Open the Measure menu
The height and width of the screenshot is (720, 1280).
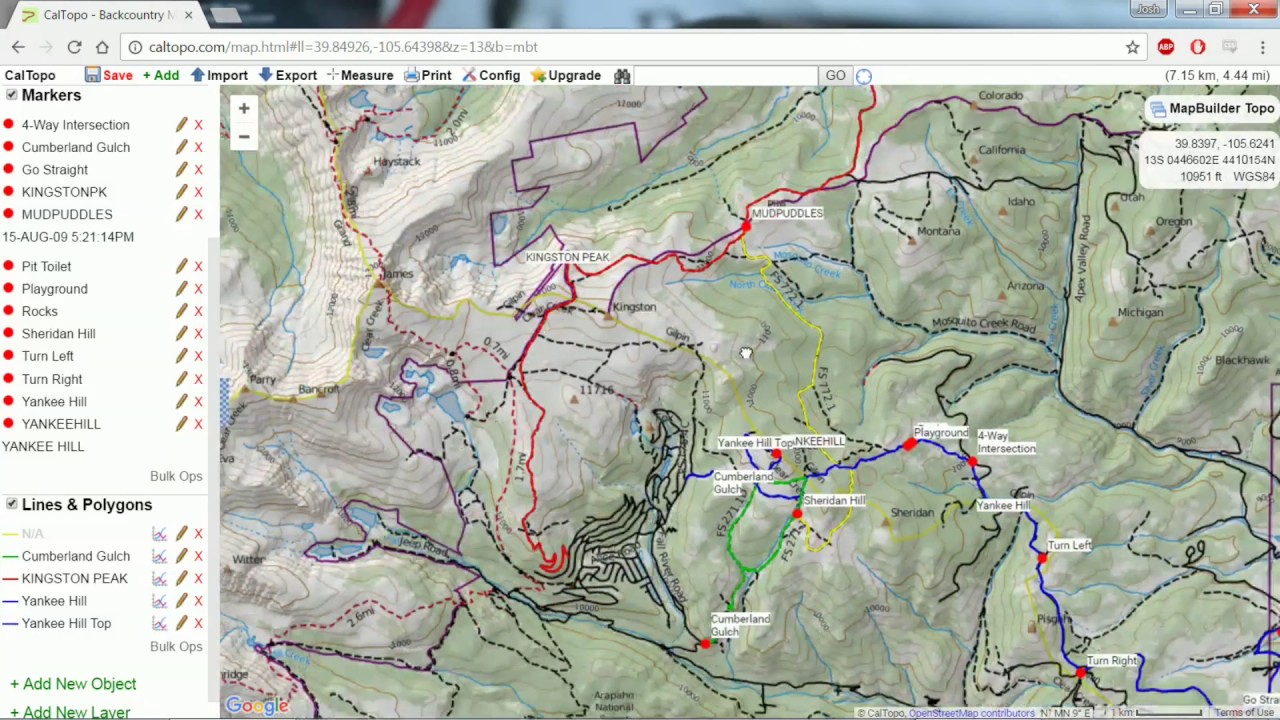(360, 76)
